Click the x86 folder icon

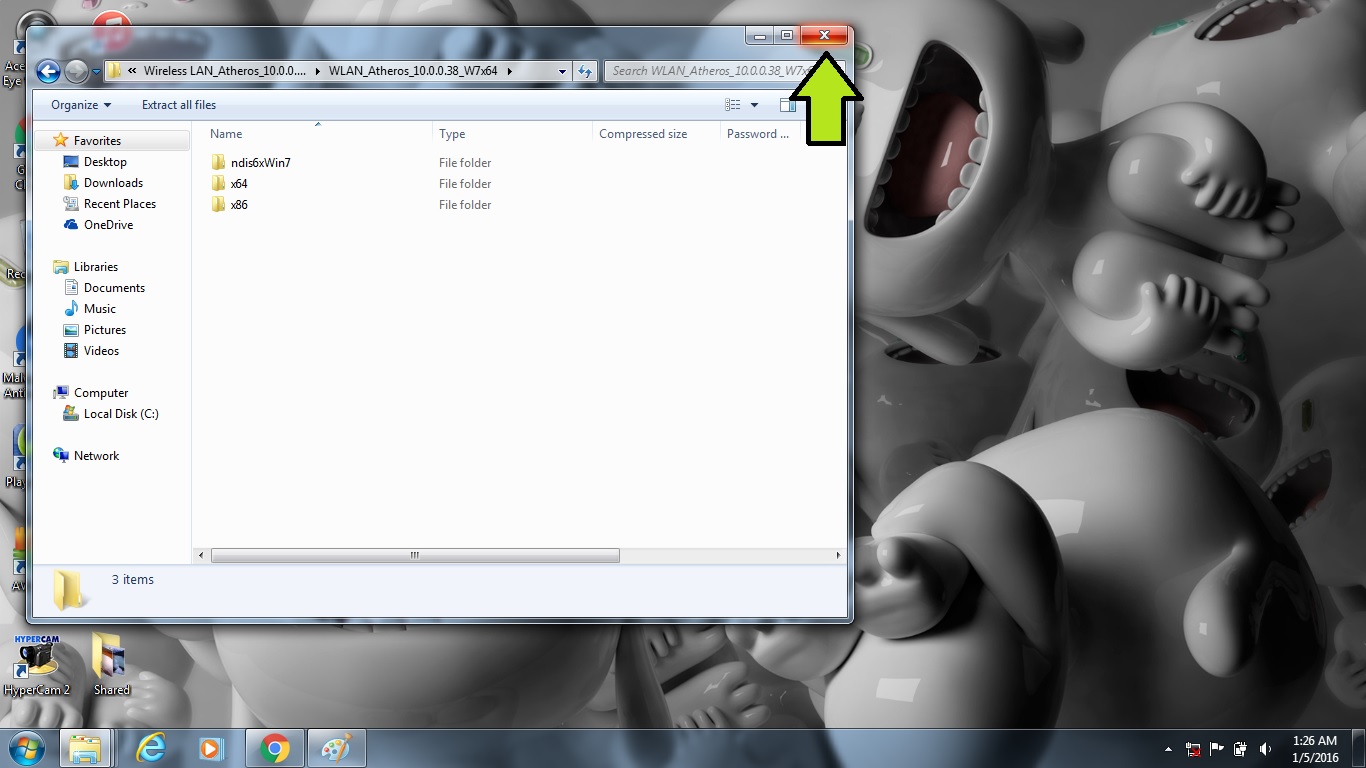(219, 205)
